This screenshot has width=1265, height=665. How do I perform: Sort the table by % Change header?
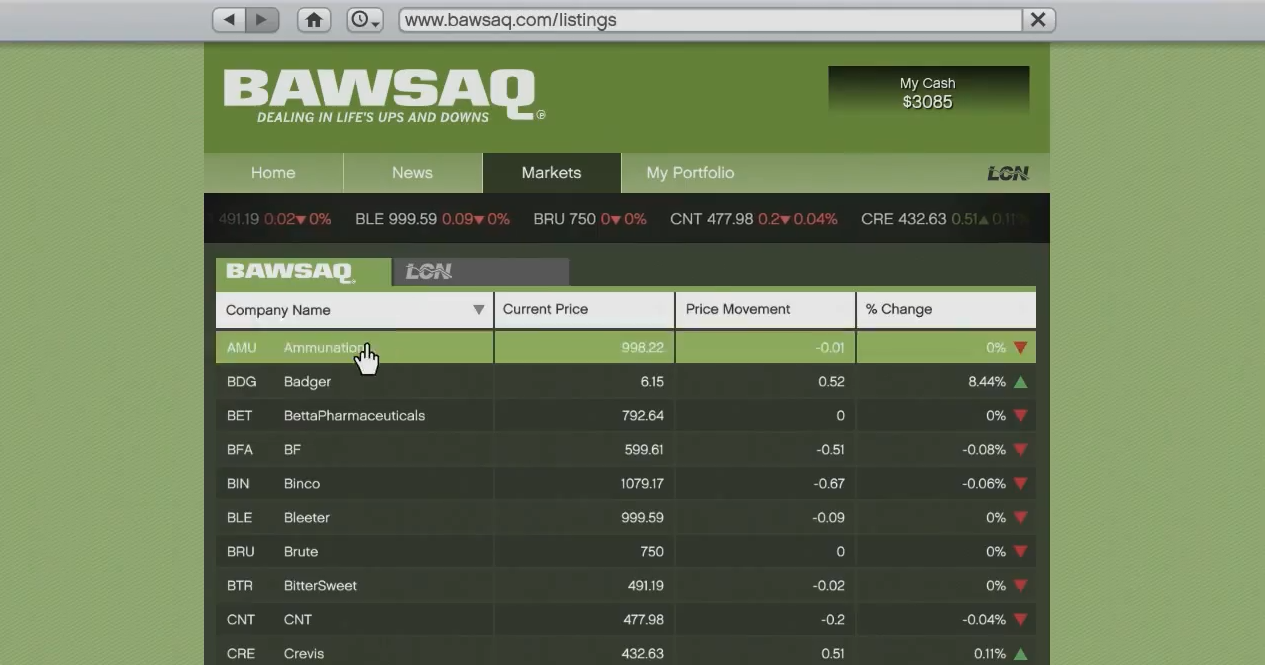click(x=945, y=310)
